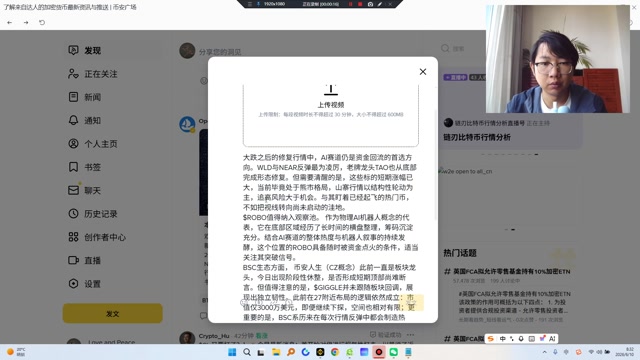Click the browser back arrow
Screen dimensions: 640x360
pyautogui.click(x=9, y=22)
